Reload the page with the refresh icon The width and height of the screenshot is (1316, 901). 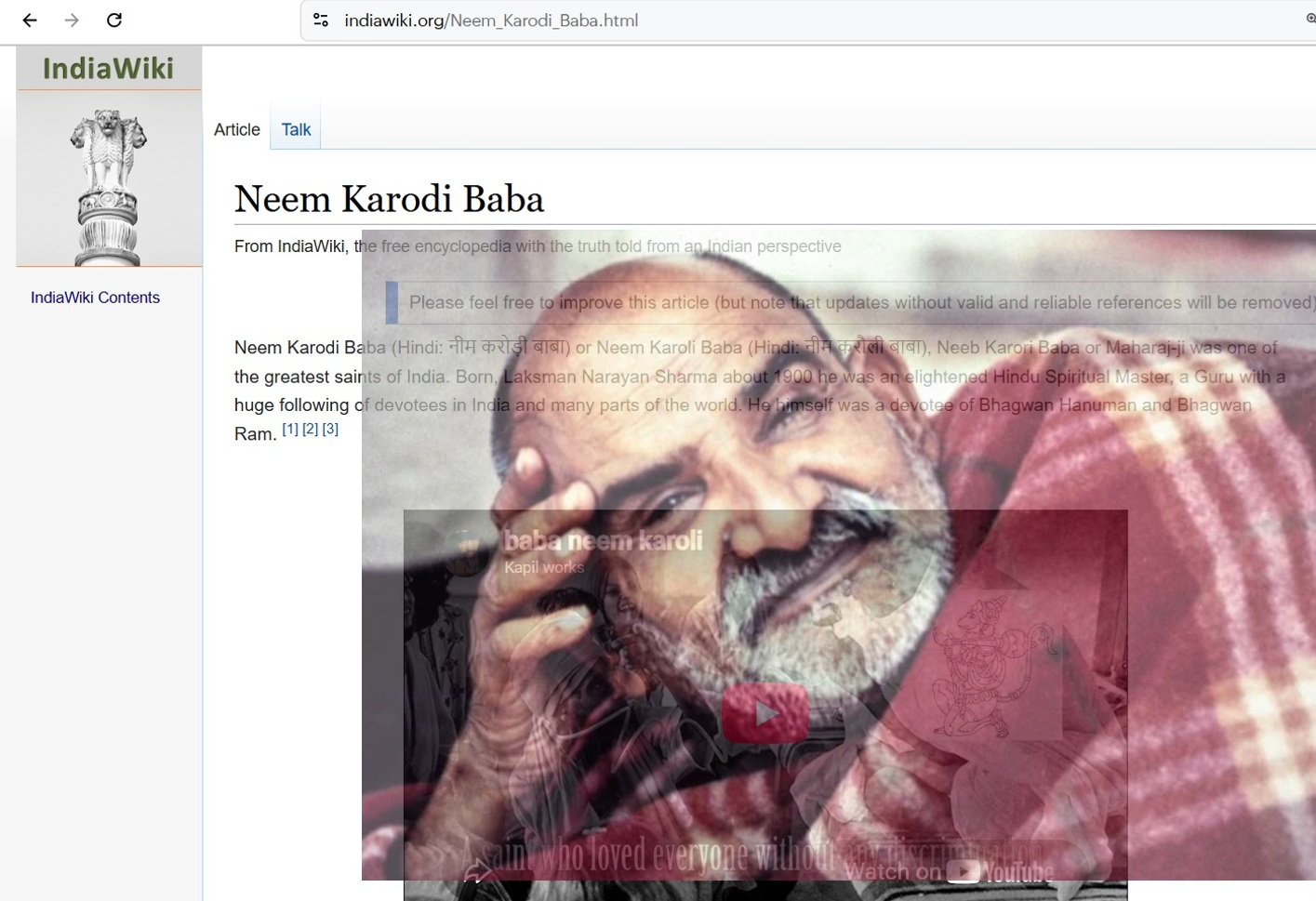(x=114, y=20)
